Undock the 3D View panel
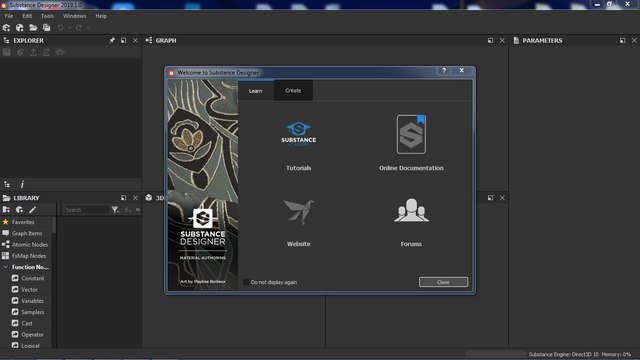 [490, 198]
